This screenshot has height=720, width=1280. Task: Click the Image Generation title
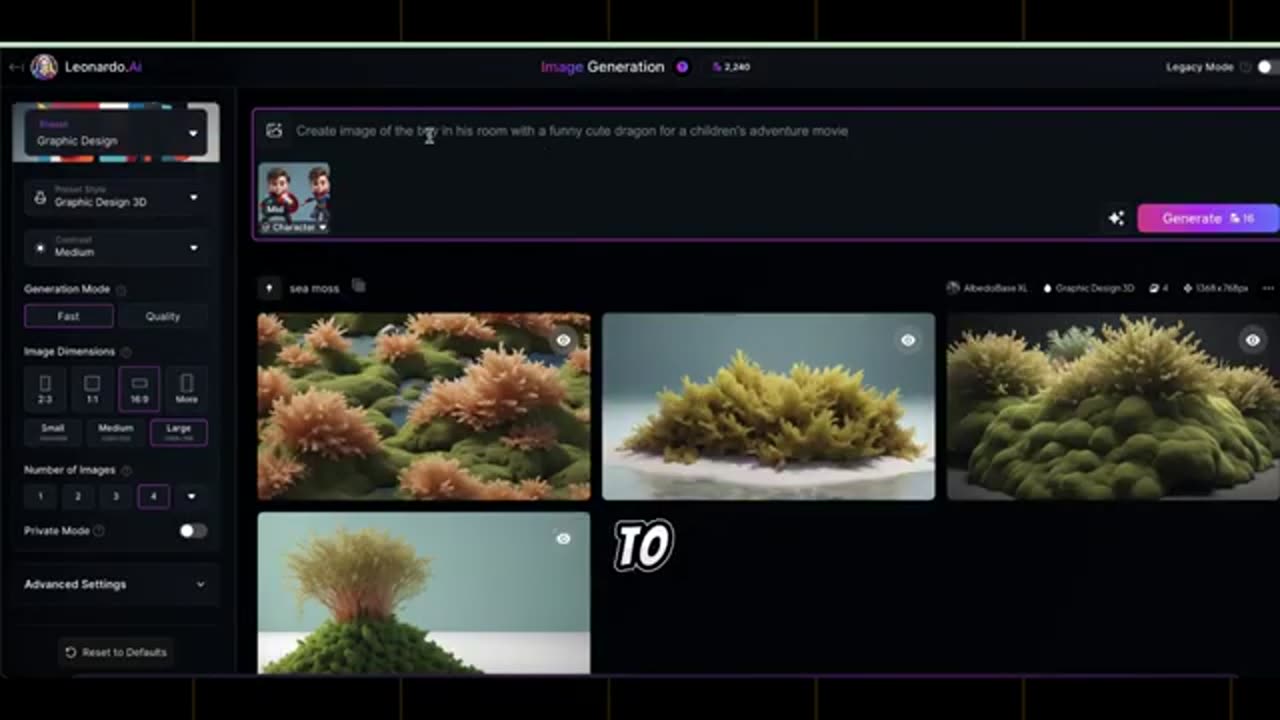pos(602,67)
